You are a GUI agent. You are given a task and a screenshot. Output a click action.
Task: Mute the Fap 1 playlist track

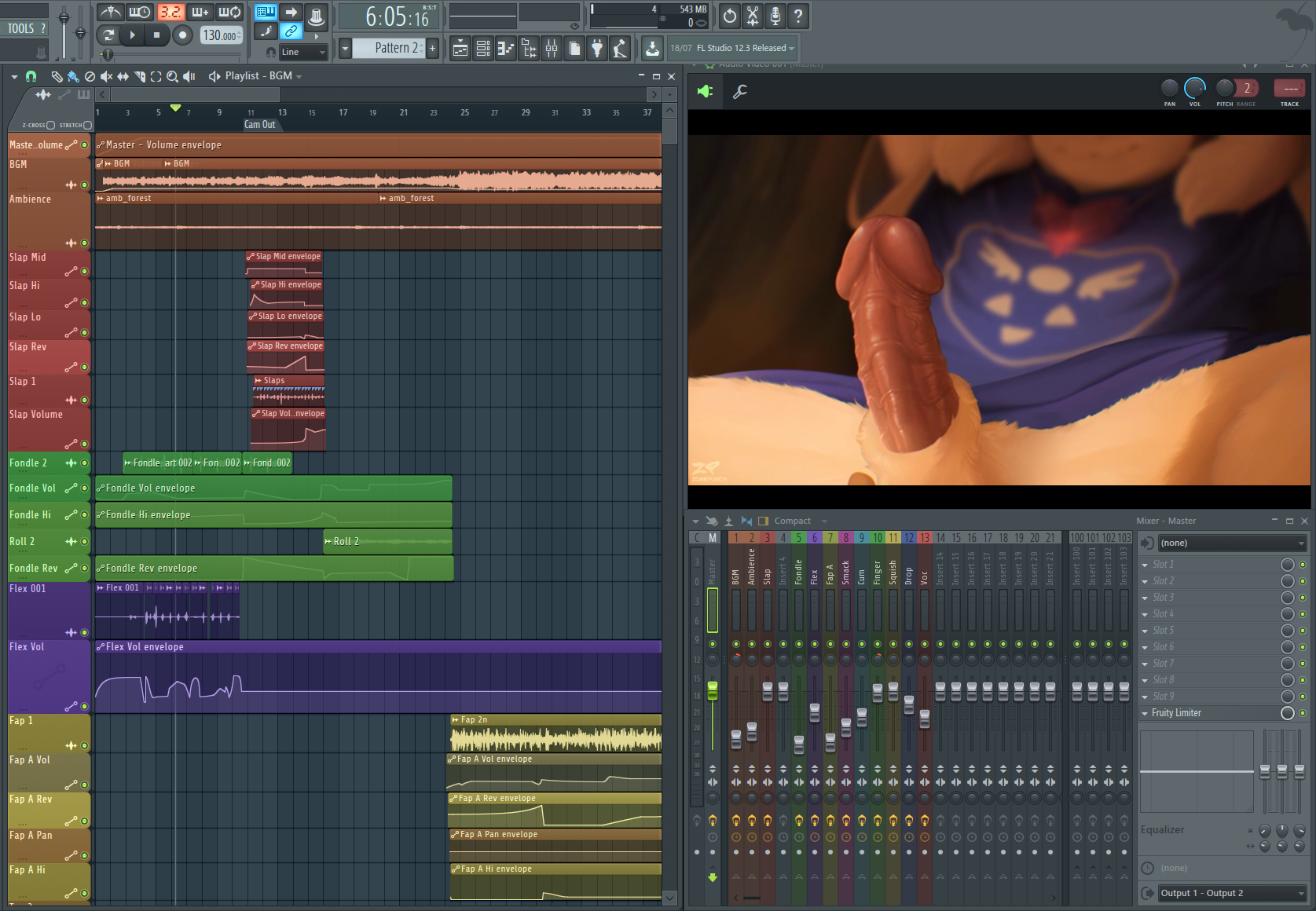(x=85, y=746)
